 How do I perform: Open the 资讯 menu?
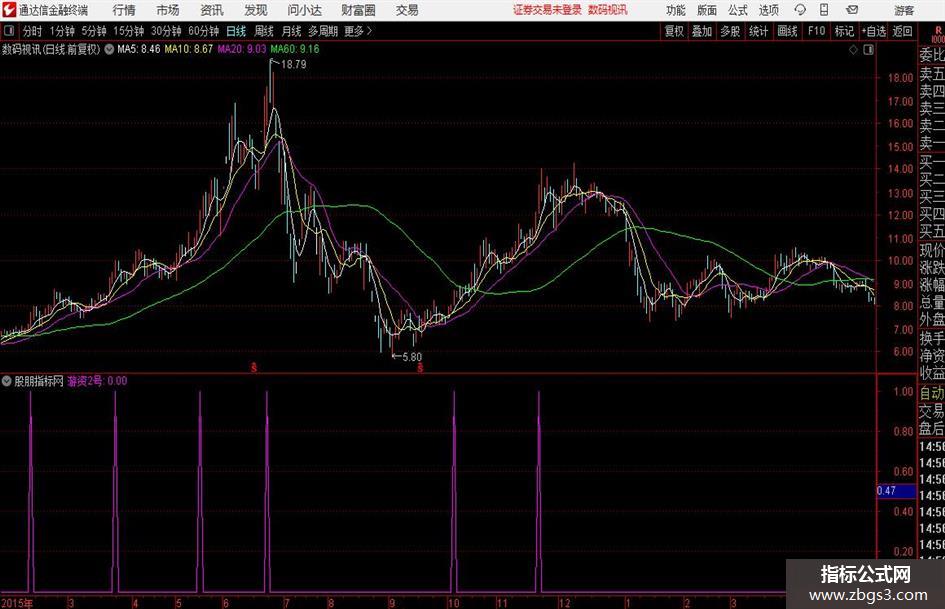click(212, 10)
